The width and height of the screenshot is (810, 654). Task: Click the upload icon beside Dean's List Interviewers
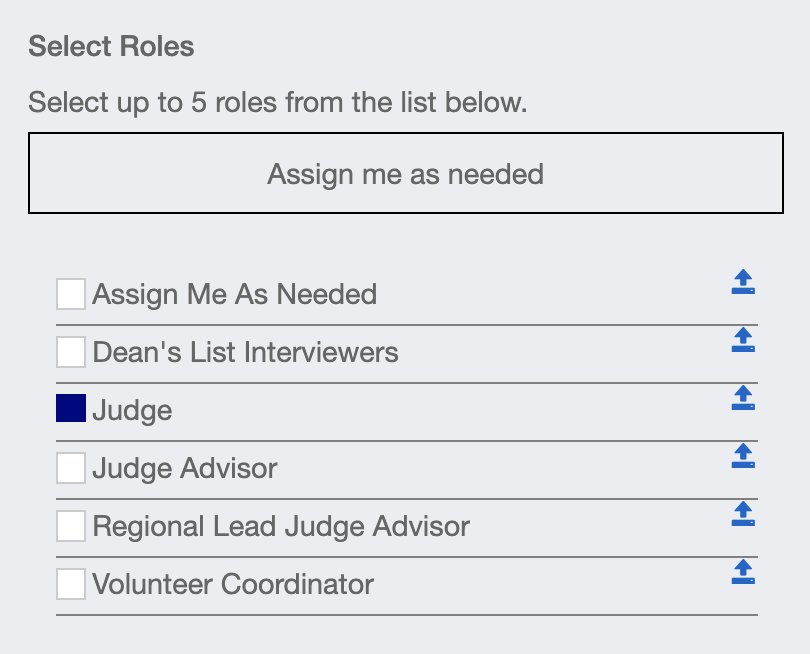[743, 340]
